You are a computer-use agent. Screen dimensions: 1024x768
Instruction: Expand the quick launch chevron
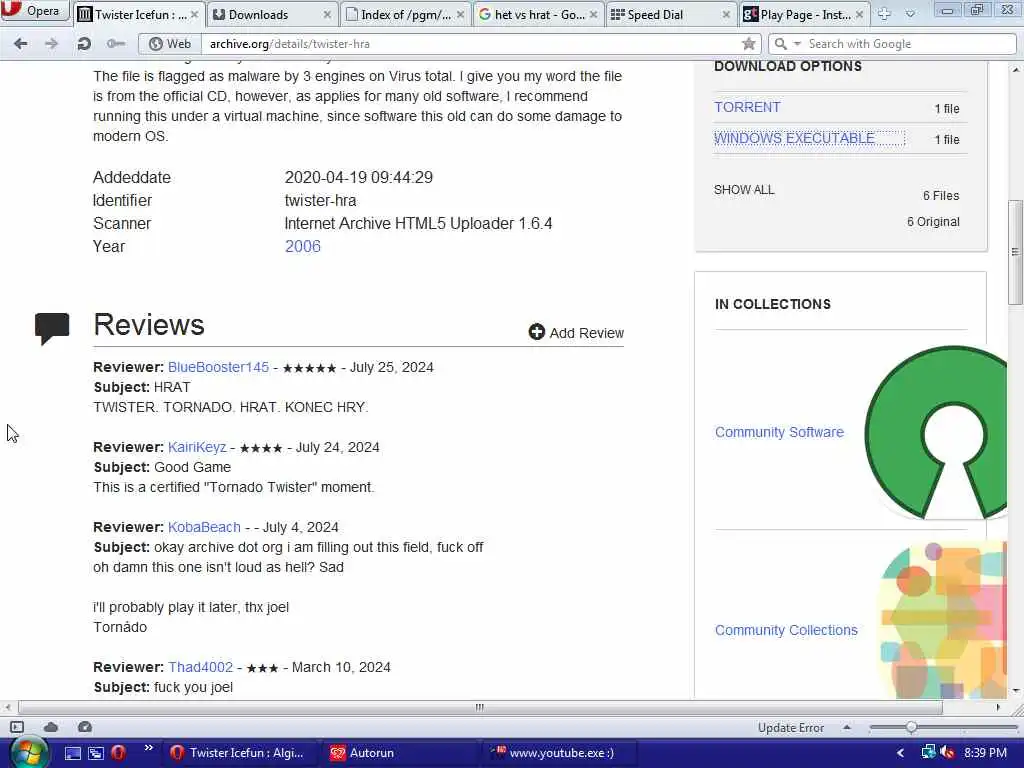(x=148, y=748)
